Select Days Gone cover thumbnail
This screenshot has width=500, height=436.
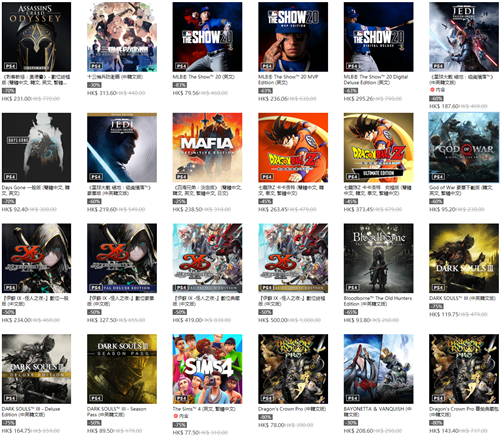coord(36,147)
